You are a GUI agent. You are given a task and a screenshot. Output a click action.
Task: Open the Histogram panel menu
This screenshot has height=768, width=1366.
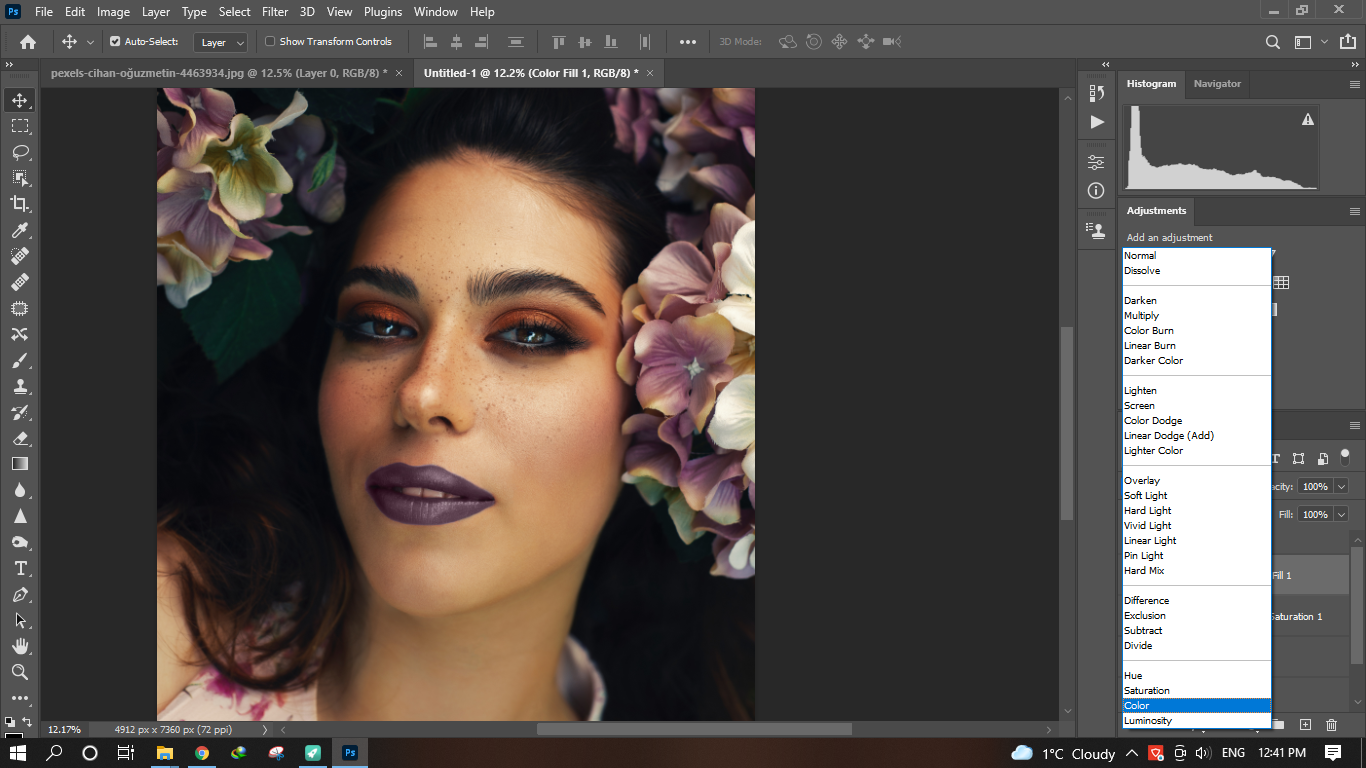coord(1355,84)
